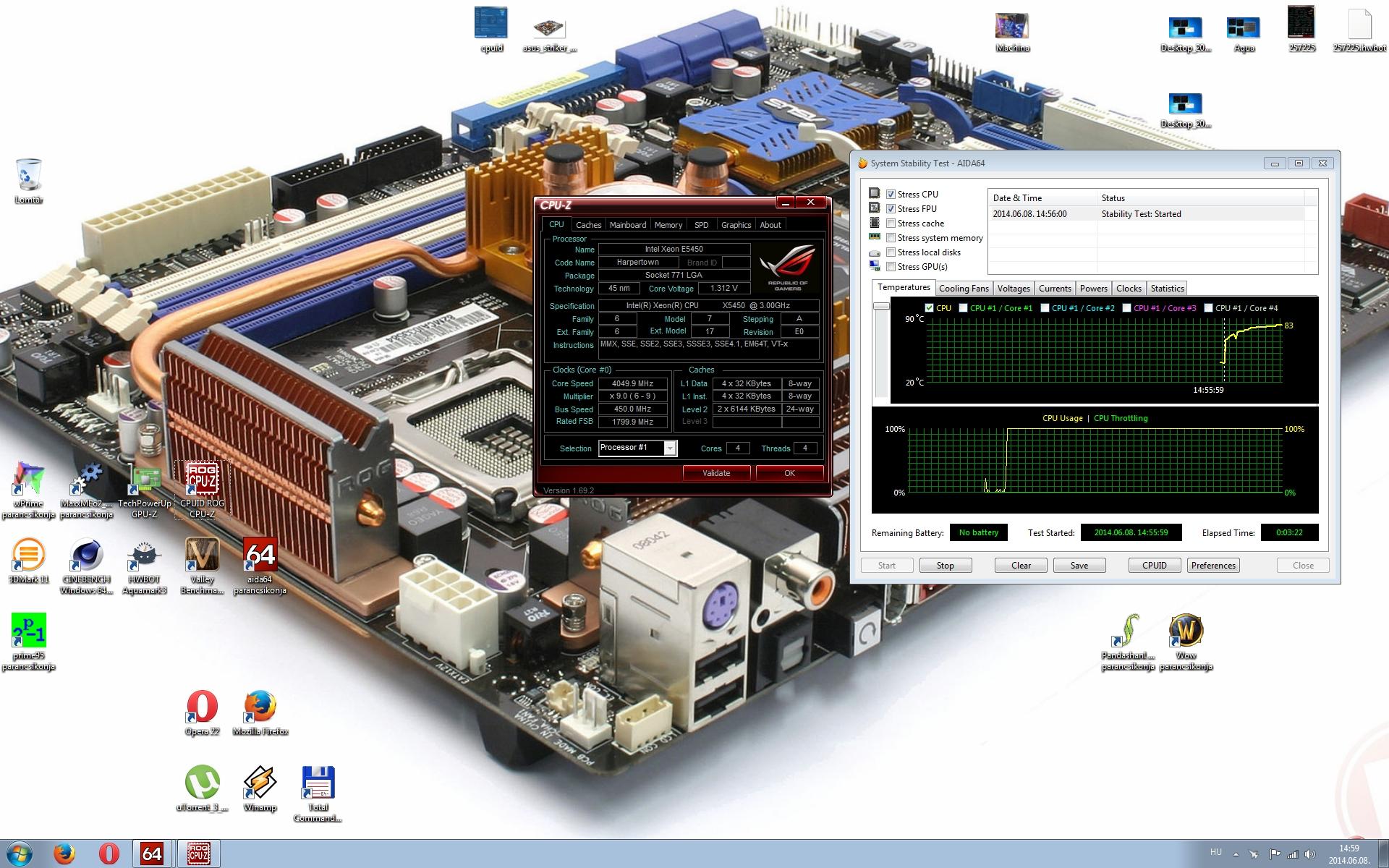Open Voltages tab in AIDA64
Viewport: 1389px width, 868px height.
1014,289
